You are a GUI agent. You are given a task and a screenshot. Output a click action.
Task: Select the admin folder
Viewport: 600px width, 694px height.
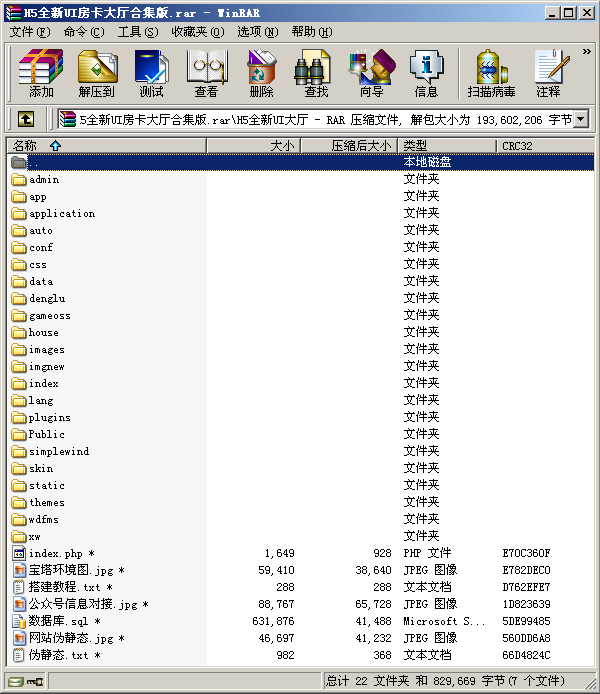click(x=44, y=180)
